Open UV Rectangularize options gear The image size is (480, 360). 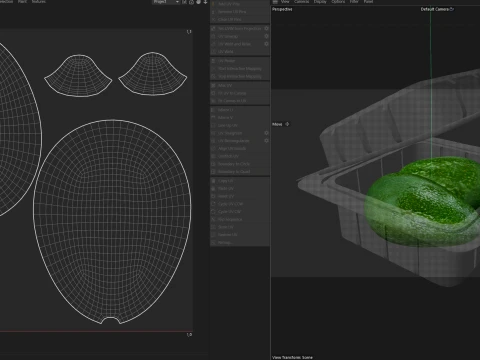(266, 141)
